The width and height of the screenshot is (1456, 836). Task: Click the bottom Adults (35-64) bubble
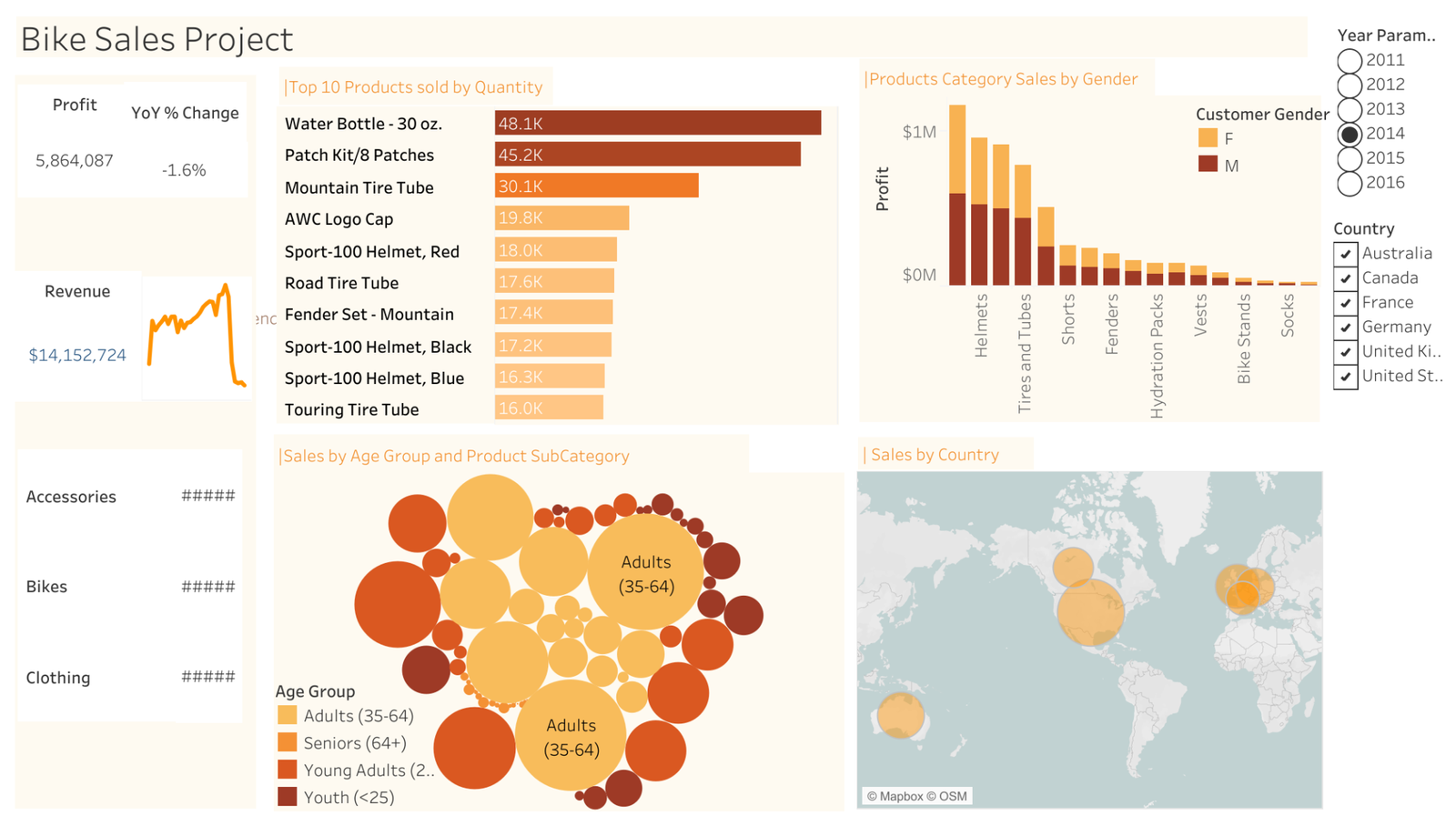coord(571,736)
